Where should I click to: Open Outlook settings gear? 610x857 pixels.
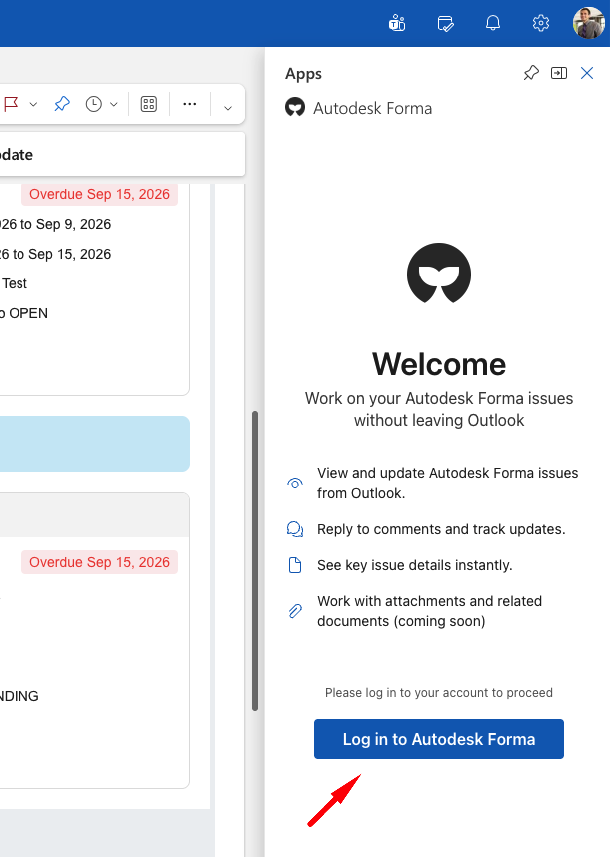(541, 23)
